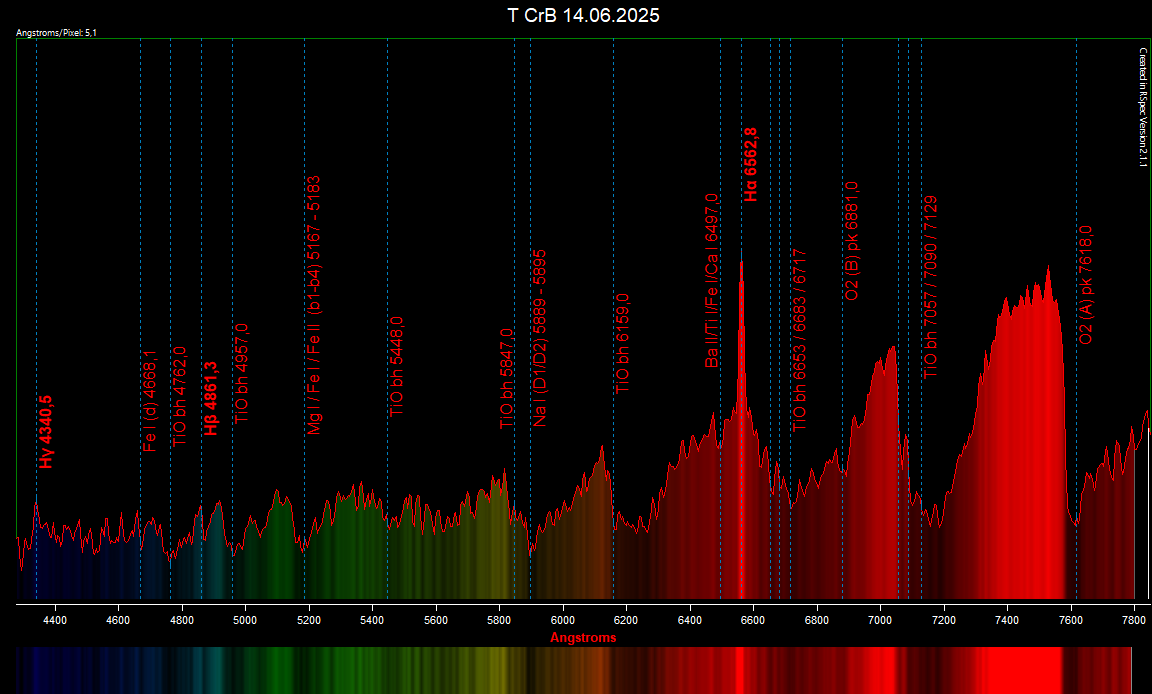1152x694 pixels.
Task: Click the 6000 tick on the wavelength axis
Action: pyautogui.click(x=563, y=620)
